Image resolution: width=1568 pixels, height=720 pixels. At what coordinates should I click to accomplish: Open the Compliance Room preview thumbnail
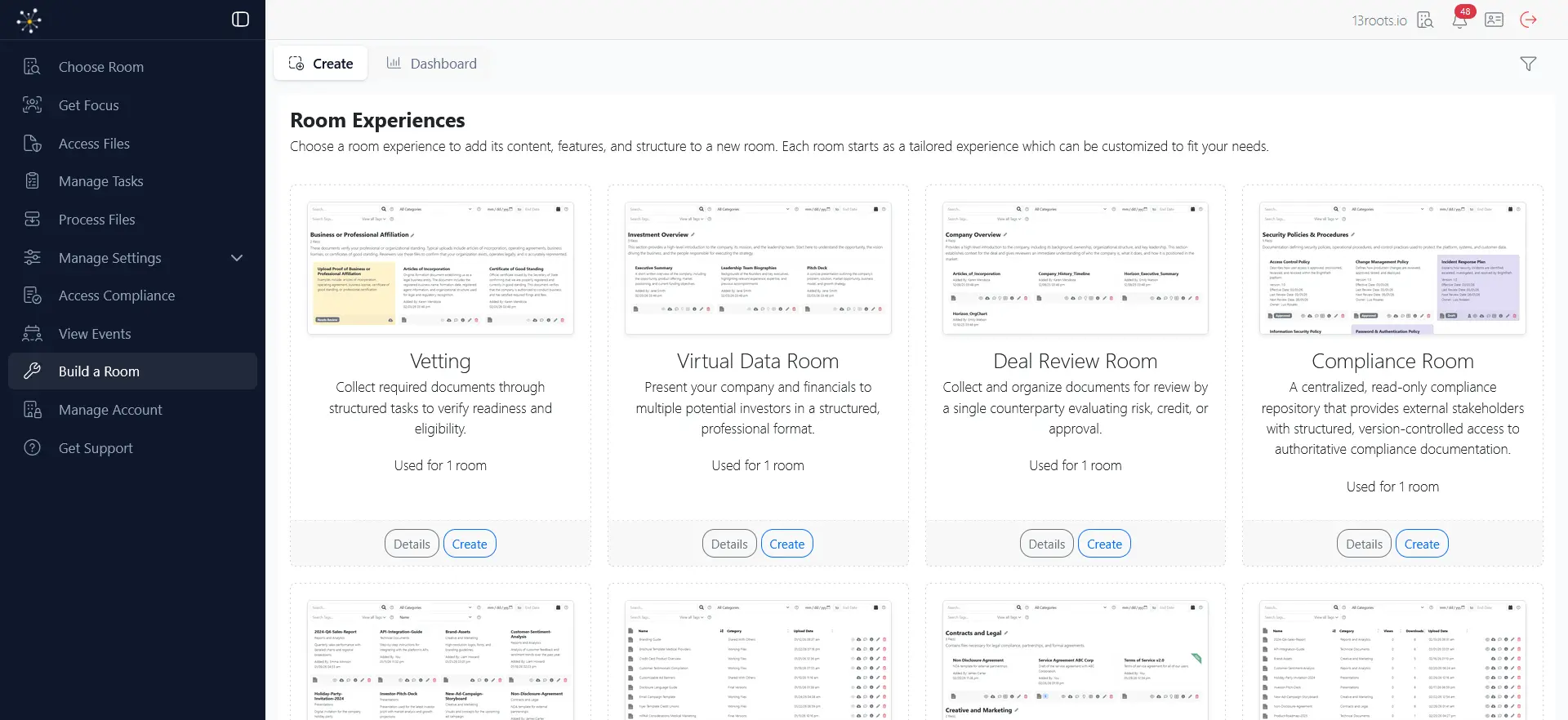[1393, 269]
